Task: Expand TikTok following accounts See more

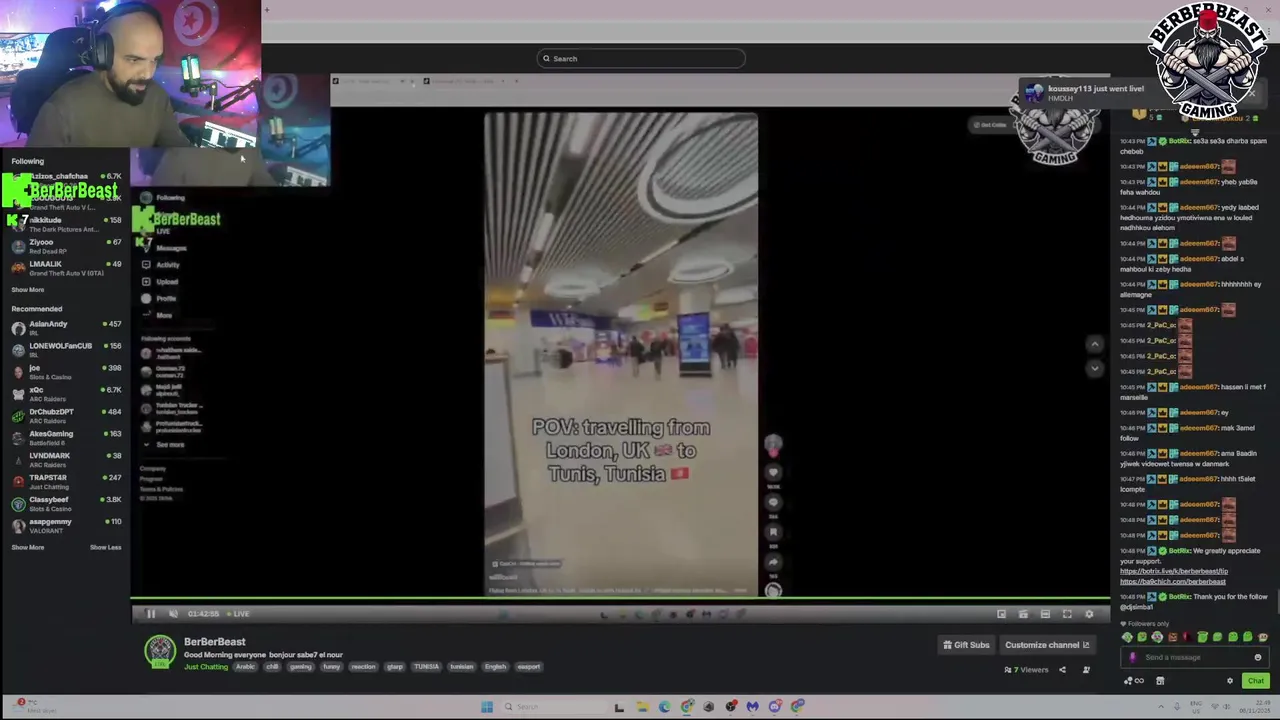Action: click(x=164, y=445)
